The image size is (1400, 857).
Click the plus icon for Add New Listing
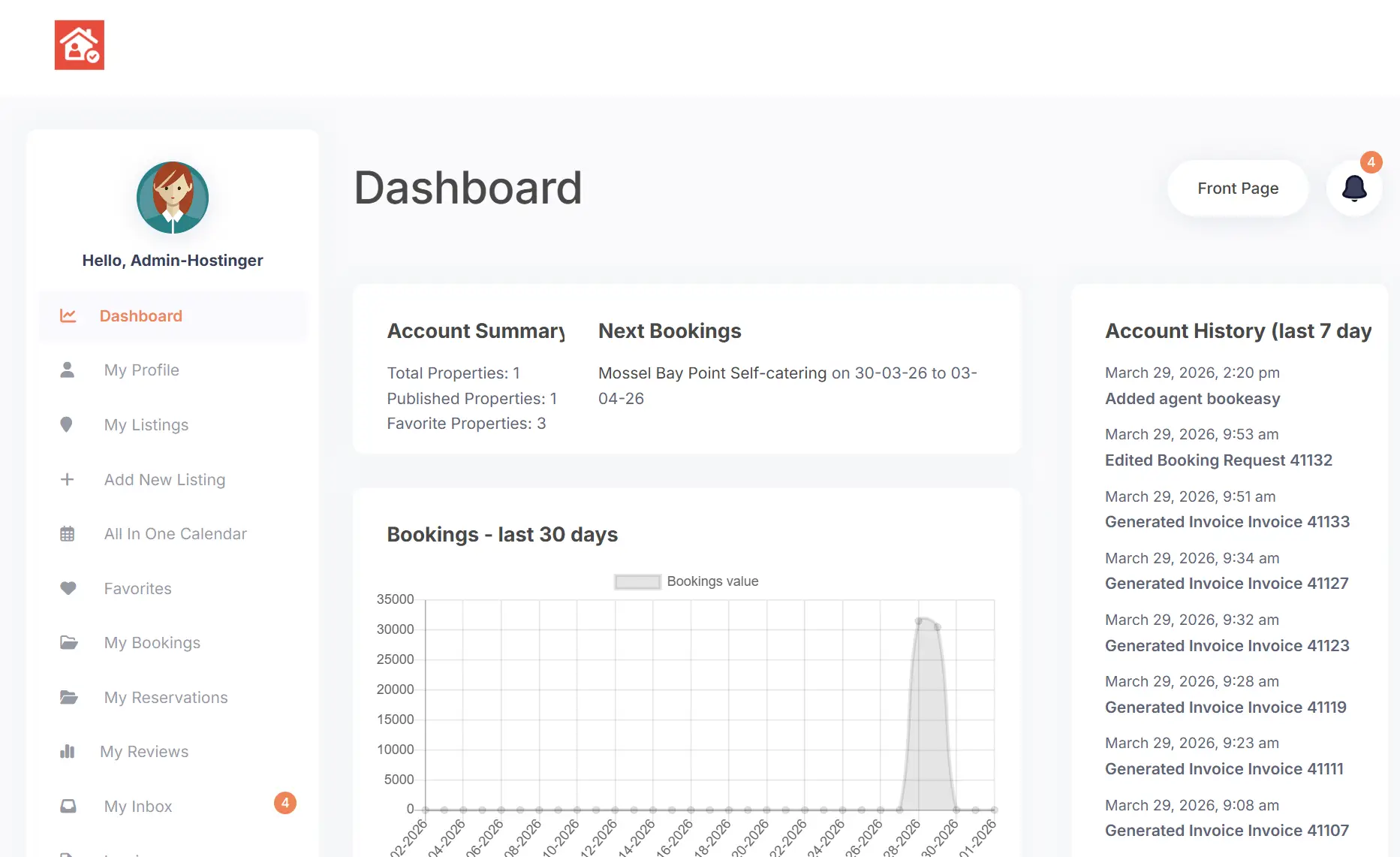pyautogui.click(x=67, y=479)
